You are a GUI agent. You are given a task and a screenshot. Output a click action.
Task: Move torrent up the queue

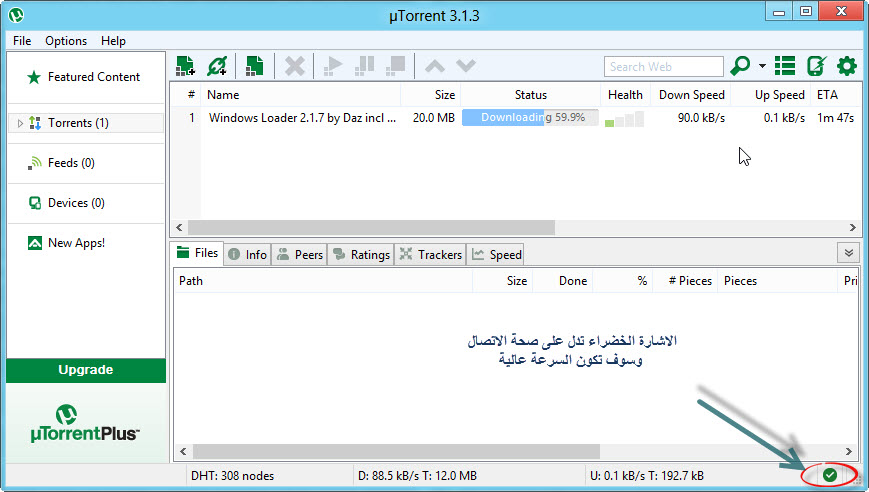tap(434, 66)
